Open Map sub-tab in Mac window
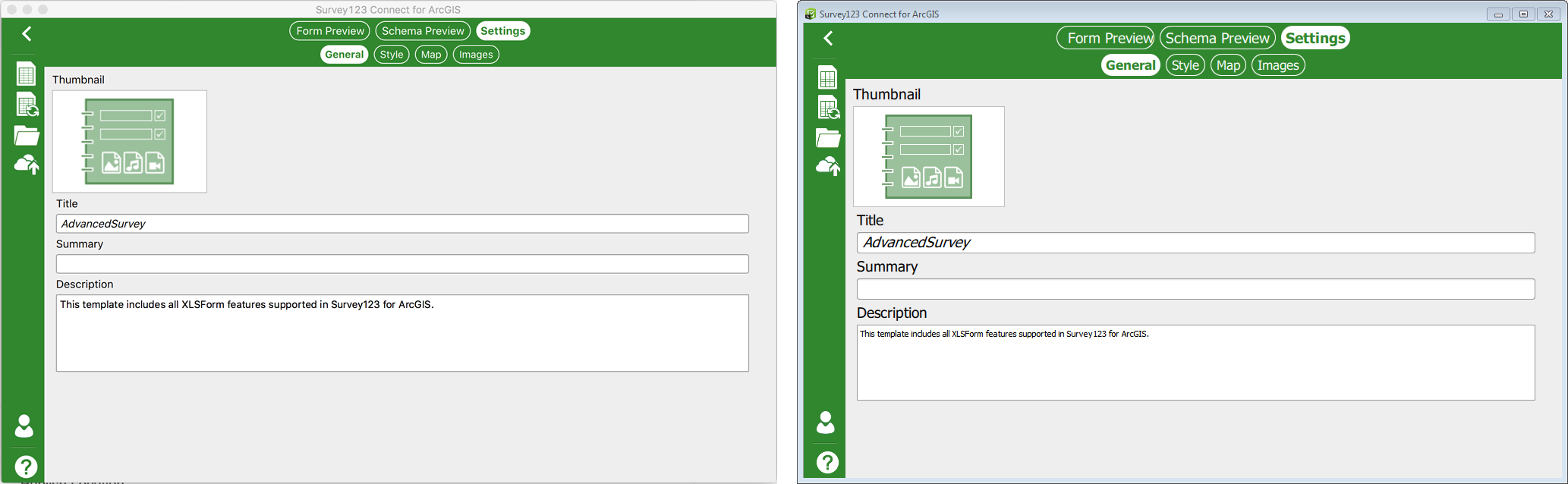Viewport: 1568px width, 484px height. tap(431, 55)
